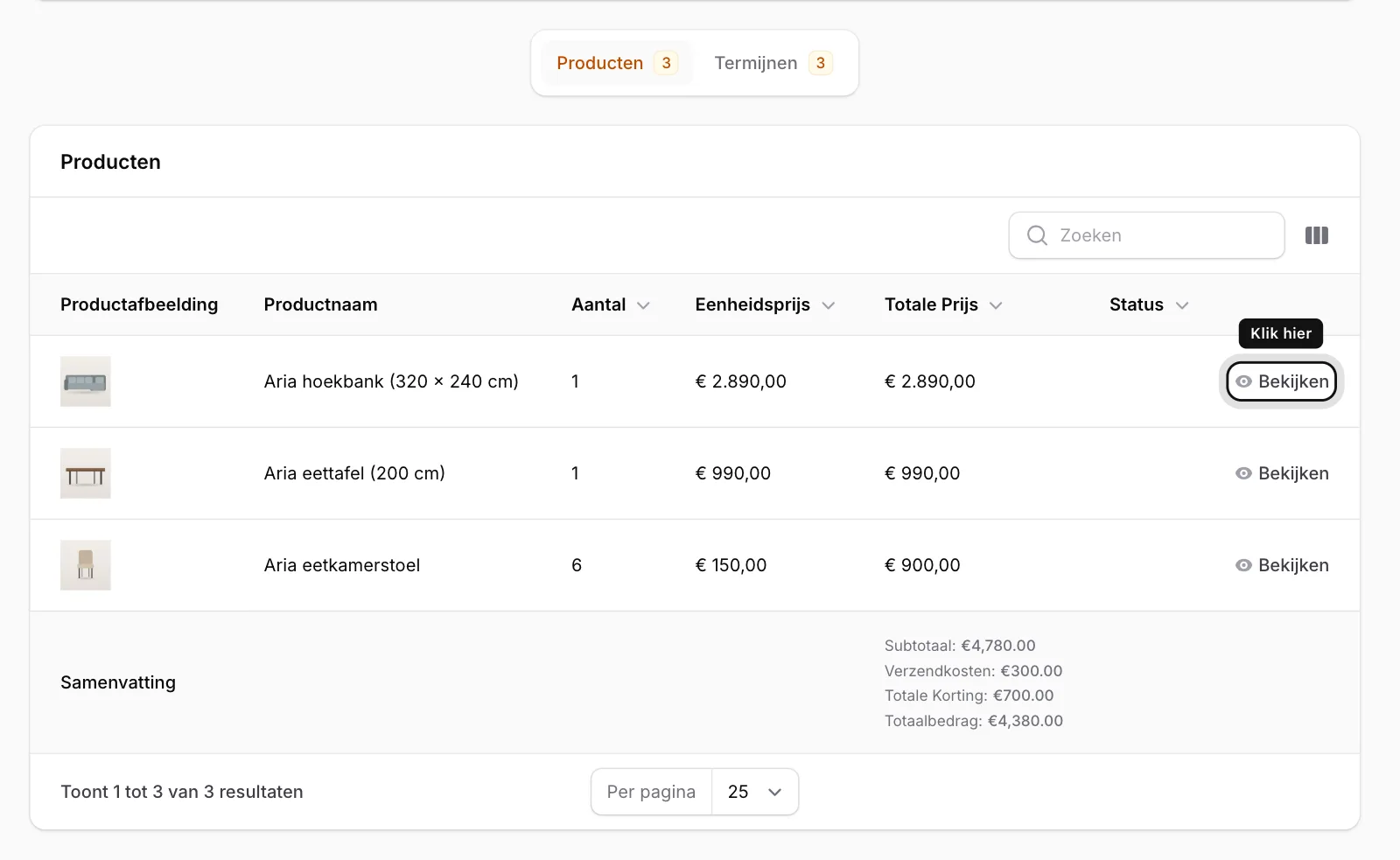This screenshot has width=1400, height=860.
Task: Click the Totaalbedrag €4,380.00 line
Action: pos(974,721)
